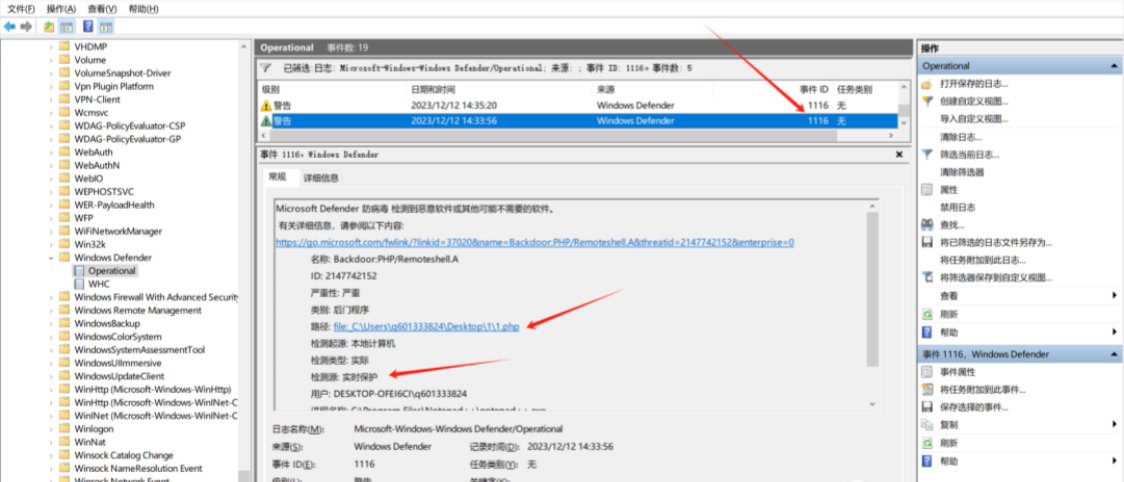The width and height of the screenshot is (1124, 482).
Task: Click 将任务附加到此事件... action
Action: coord(982,389)
